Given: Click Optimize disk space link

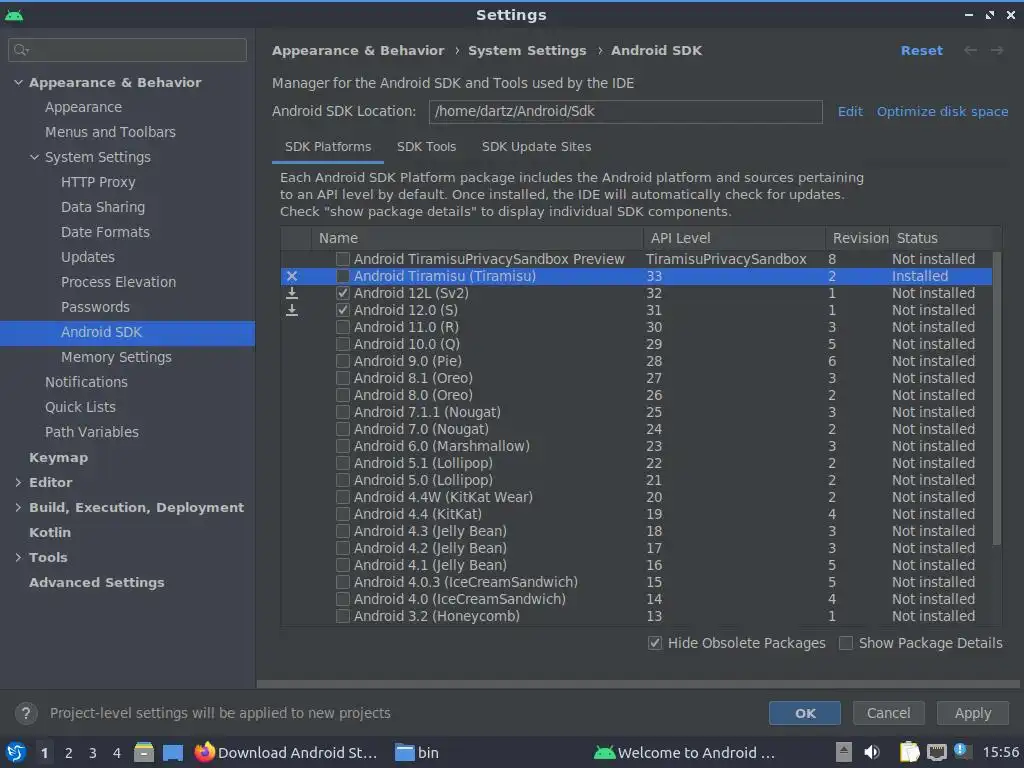Looking at the screenshot, I should point(942,112).
